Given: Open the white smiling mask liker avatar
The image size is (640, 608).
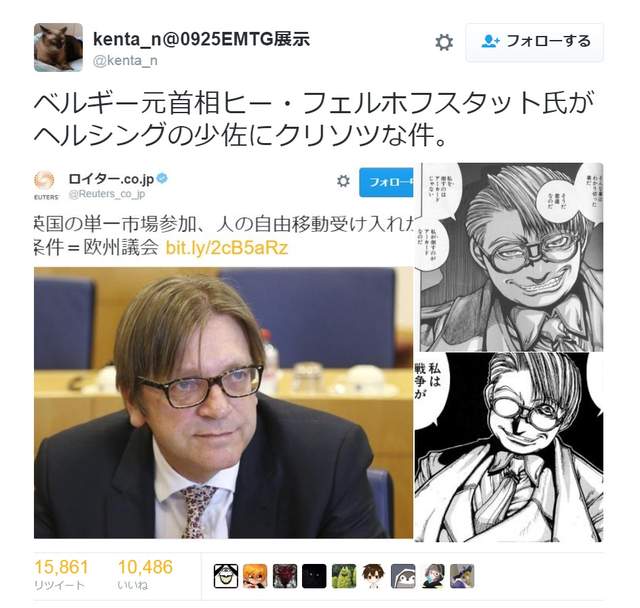Looking at the screenshot, I should tap(226, 576).
